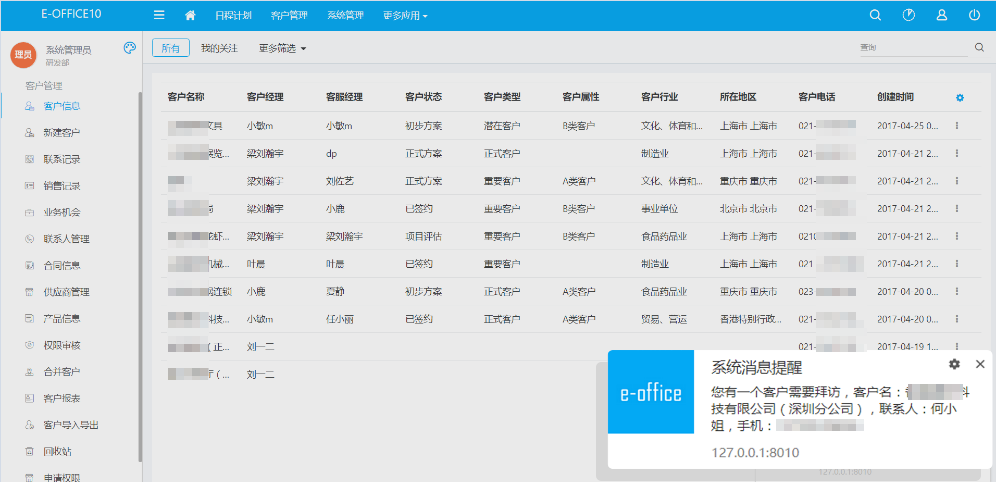Close the 系统消息提醒 notification
Image resolution: width=996 pixels, height=482 pixels.
coord(980,364)
